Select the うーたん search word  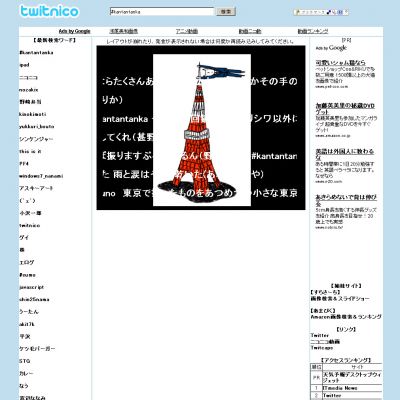[x=29, y=312]
